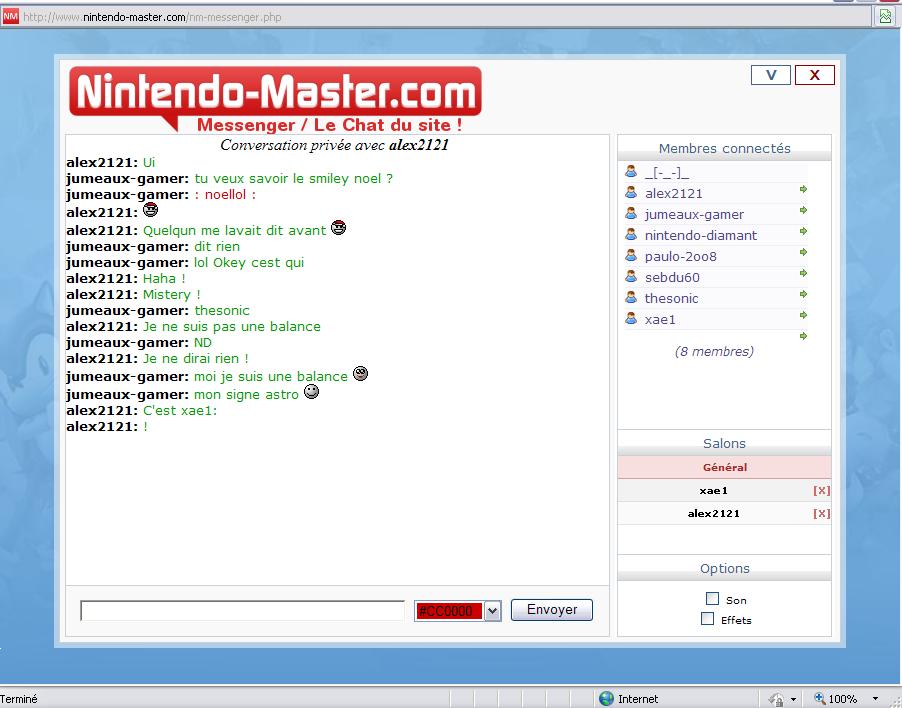Screen dimensions: 902x708
Task: Switch to the xae1 private conversation
Action: (x=714, y=491)
